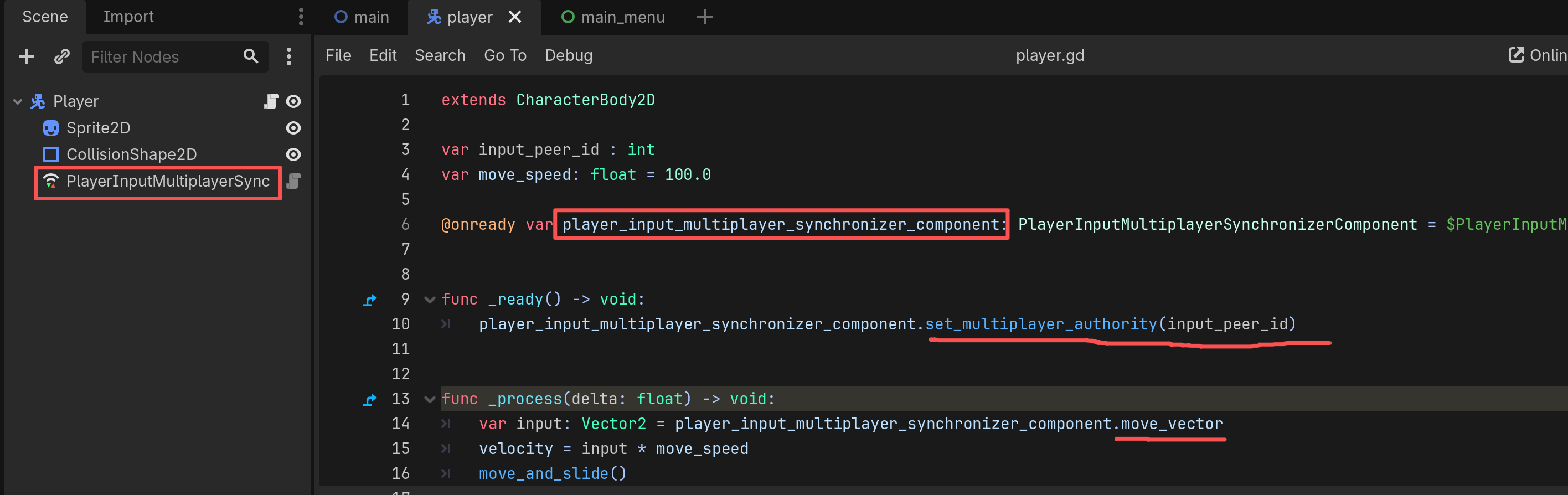Switch to the main_menu scene tab
This screenshot has width=1568, height=495.
click(613, 17)
